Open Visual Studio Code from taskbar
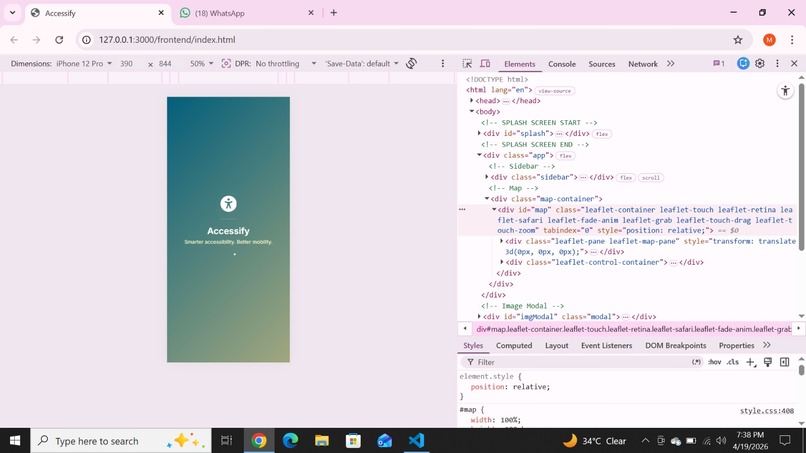806x453 pixels. (416, 441)
